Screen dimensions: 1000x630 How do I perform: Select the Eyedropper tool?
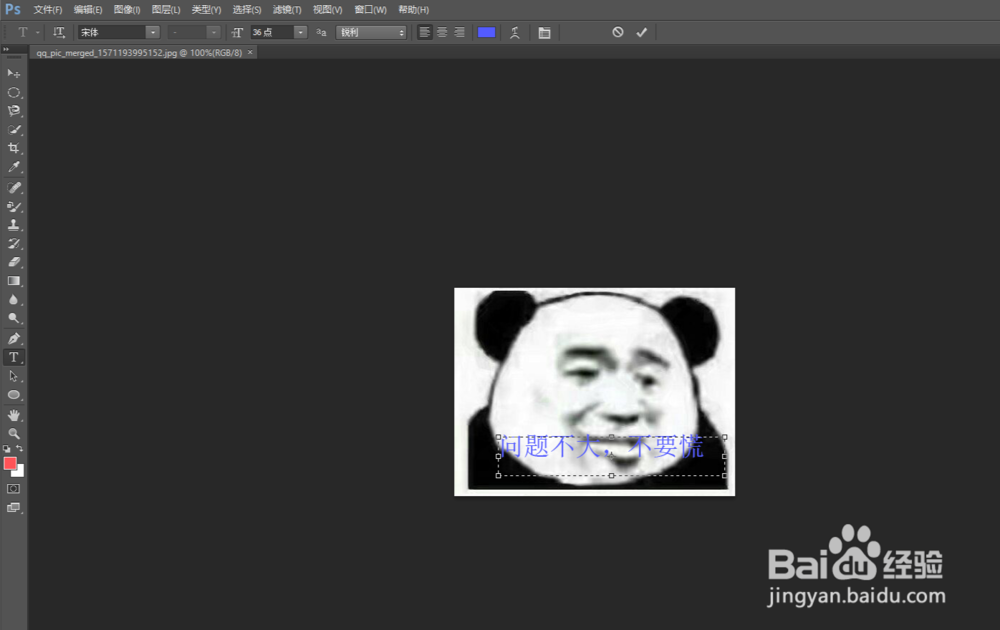coord(13,167)
